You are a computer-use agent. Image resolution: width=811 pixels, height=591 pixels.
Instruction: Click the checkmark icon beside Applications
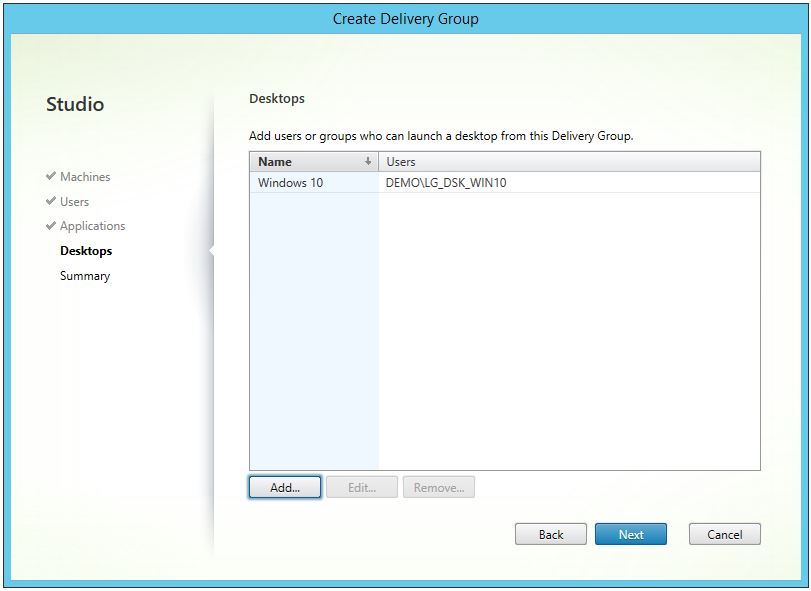51,226
